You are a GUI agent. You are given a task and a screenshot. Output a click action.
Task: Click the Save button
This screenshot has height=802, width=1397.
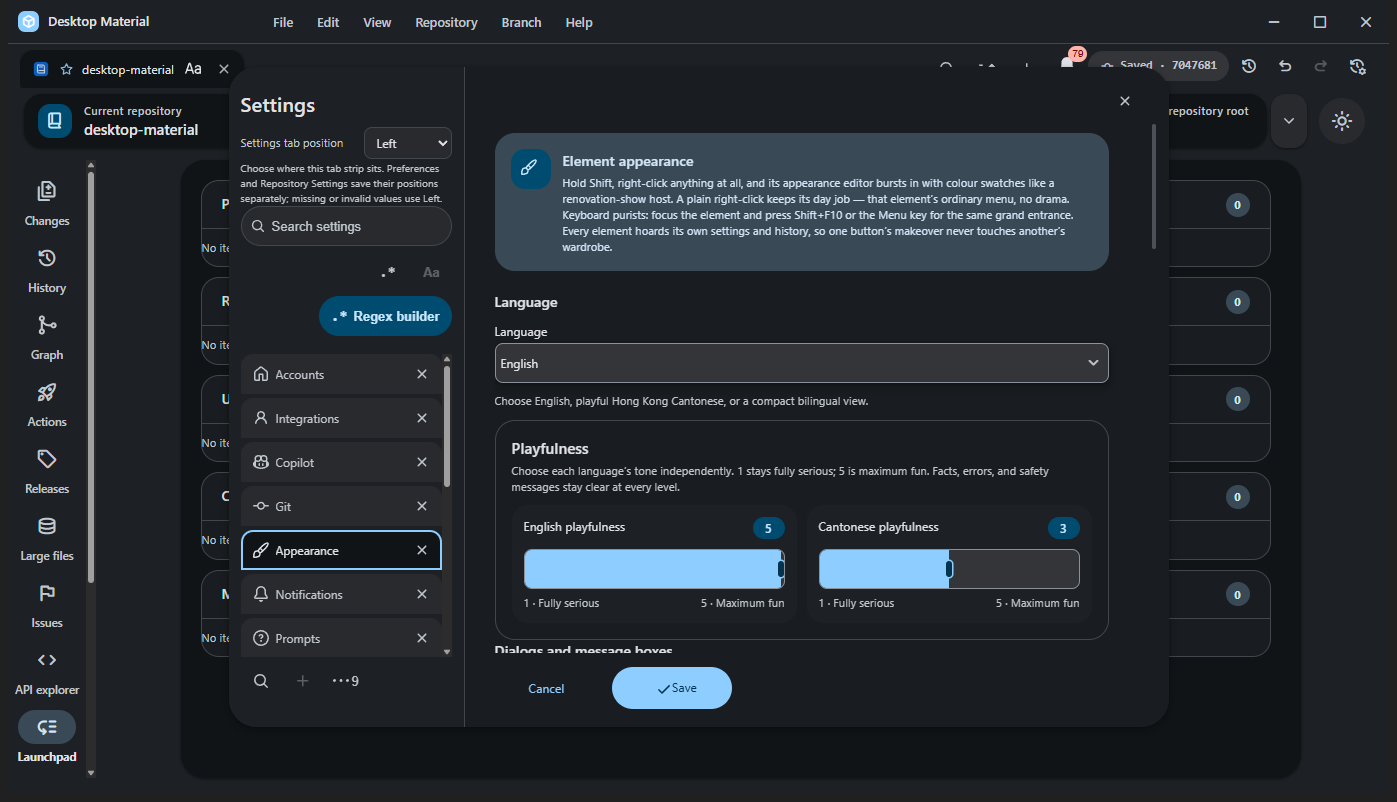672,688
